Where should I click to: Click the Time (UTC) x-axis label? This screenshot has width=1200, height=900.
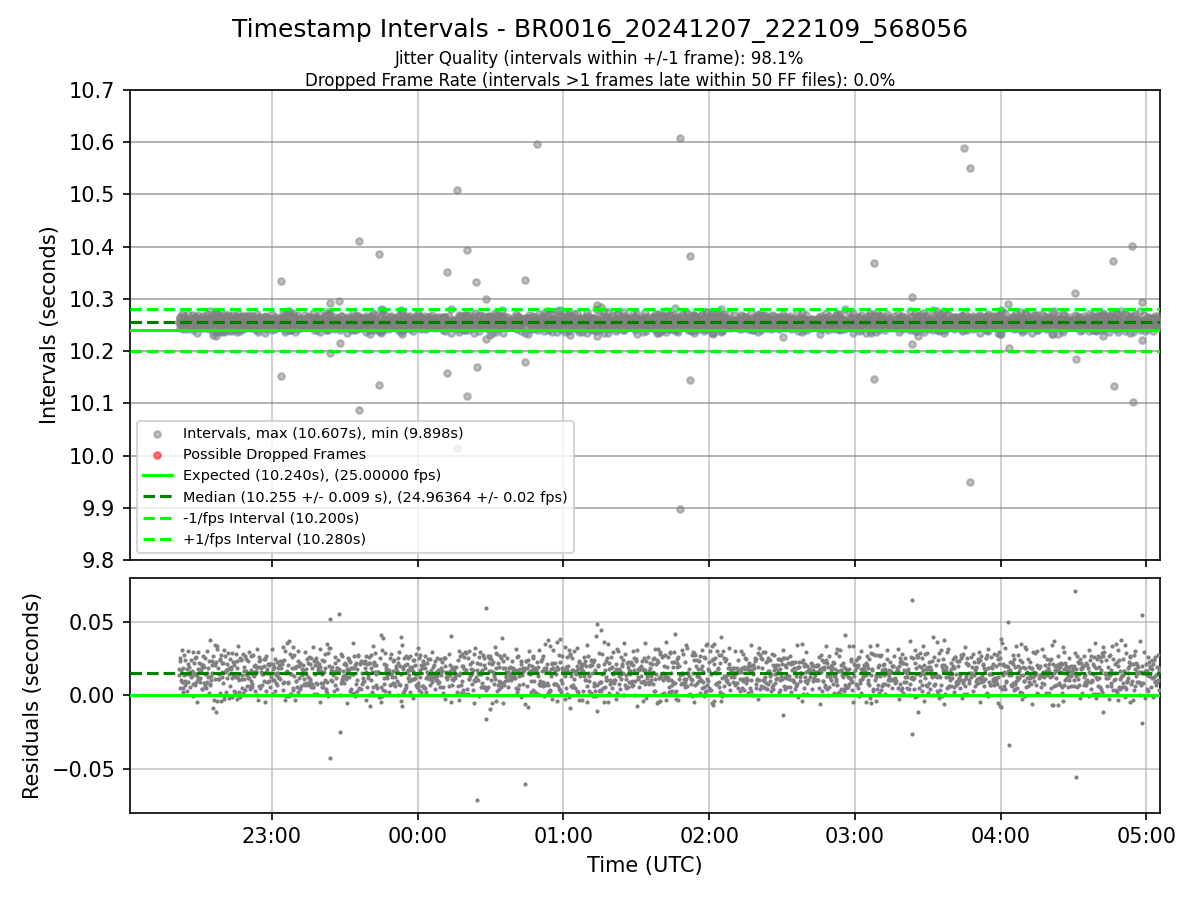(x=644, y=864)
